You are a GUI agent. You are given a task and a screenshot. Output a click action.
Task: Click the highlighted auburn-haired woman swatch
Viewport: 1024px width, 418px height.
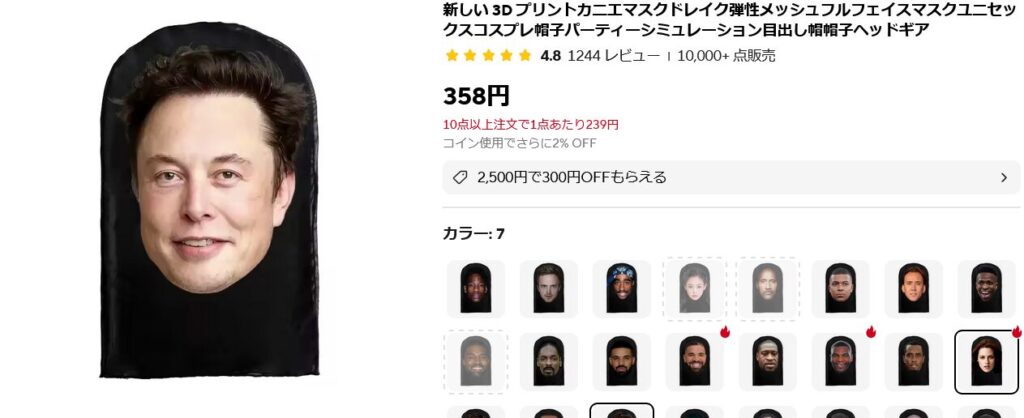click(x=986, y=362)
